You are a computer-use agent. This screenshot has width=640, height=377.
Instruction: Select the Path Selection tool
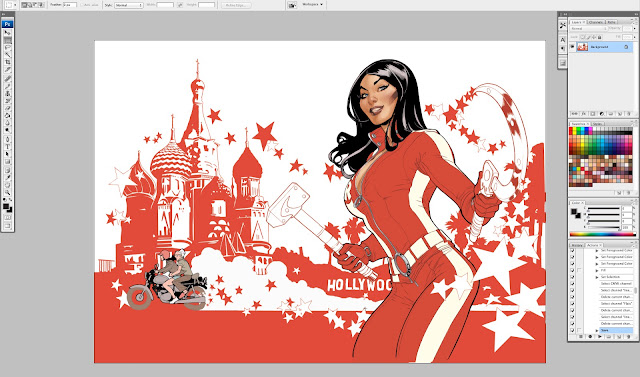tap(8, 154)
